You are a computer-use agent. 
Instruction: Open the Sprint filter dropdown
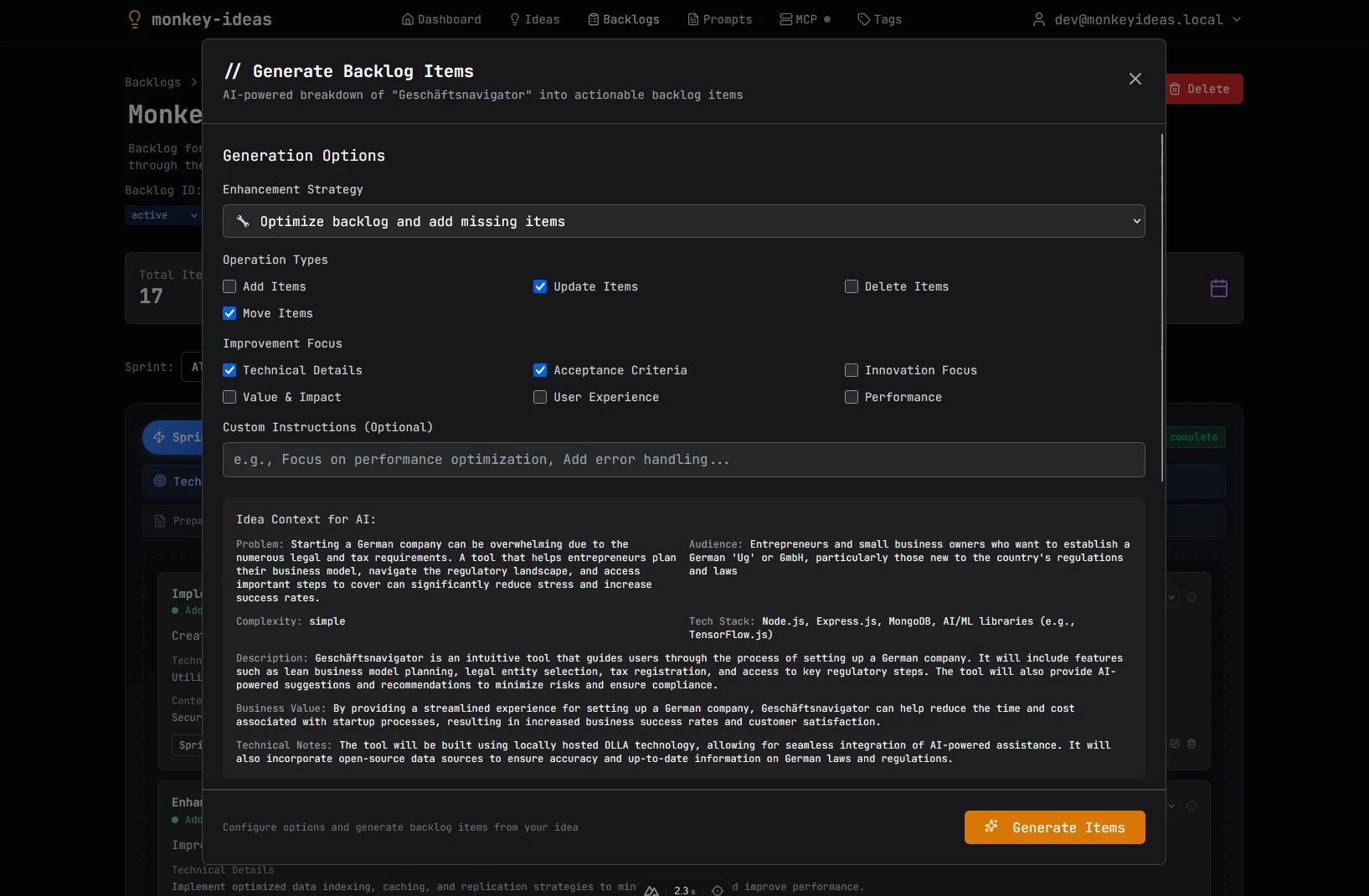[x=192, y=367]
